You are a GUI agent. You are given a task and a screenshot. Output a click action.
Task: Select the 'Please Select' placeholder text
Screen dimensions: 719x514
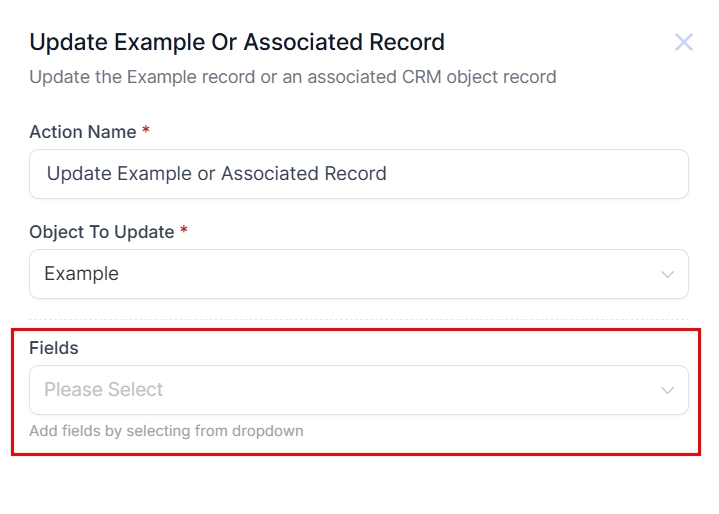(104, 390)
